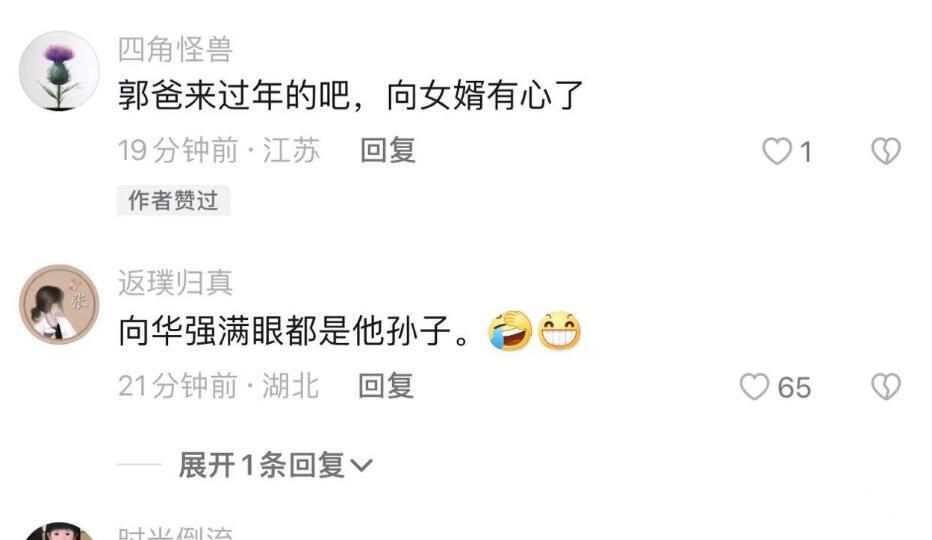The image size is (932, 540).
Task: Reply to 返璞归真's comment
Action: tap(386, 386)
